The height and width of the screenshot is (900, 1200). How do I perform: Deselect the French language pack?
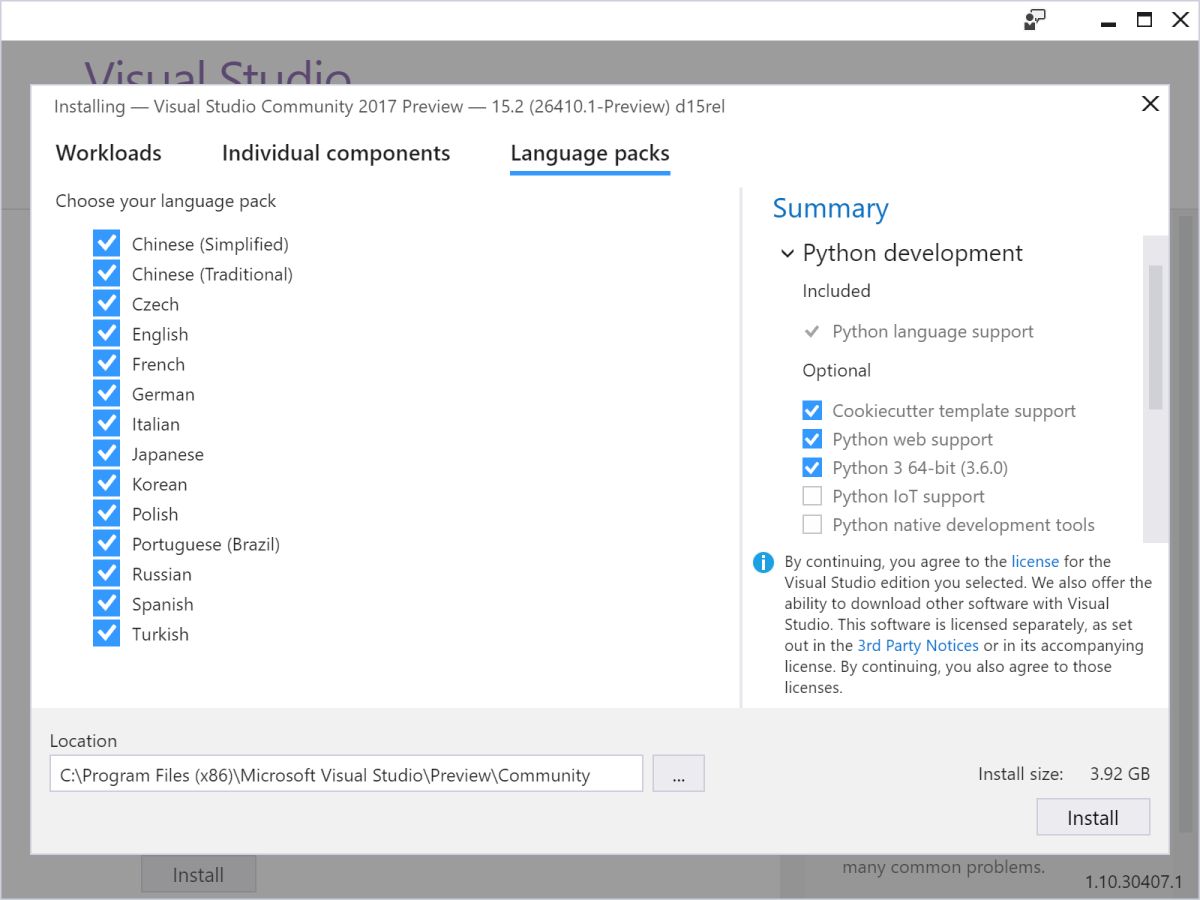tap(106, 364)
